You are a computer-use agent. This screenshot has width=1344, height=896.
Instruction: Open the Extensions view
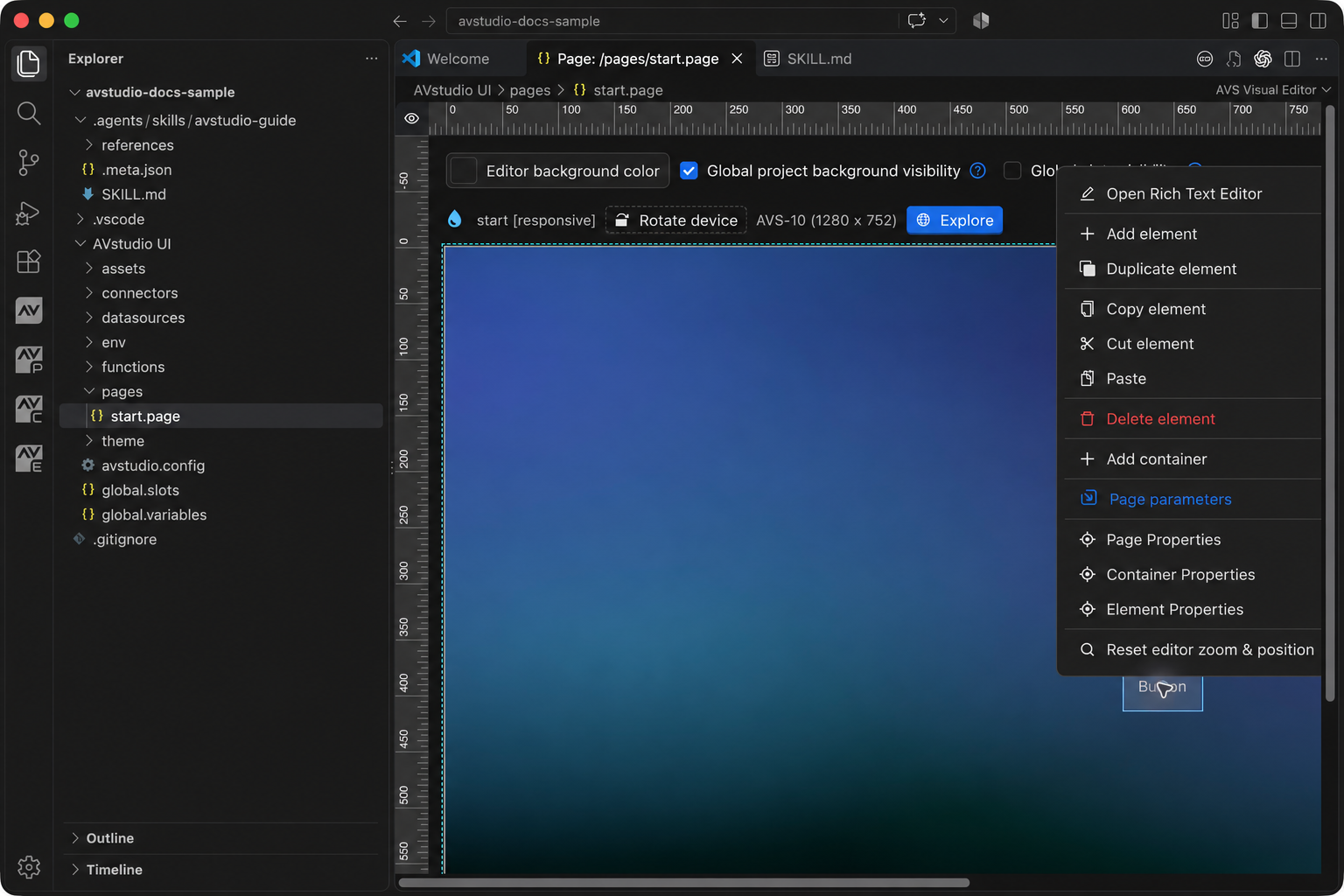click(x=29, y=261)
